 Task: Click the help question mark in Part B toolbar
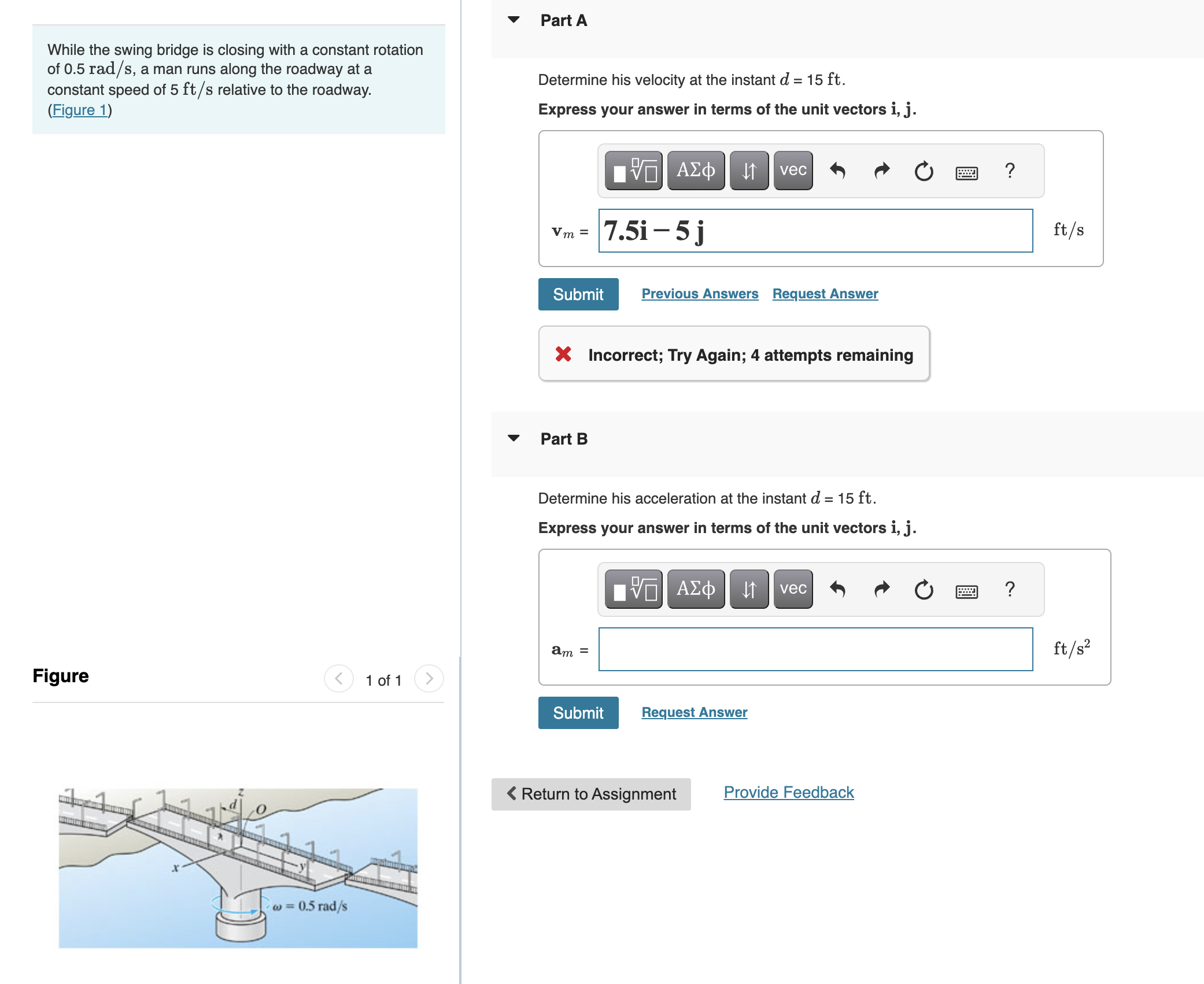[x=1010, y=589]
